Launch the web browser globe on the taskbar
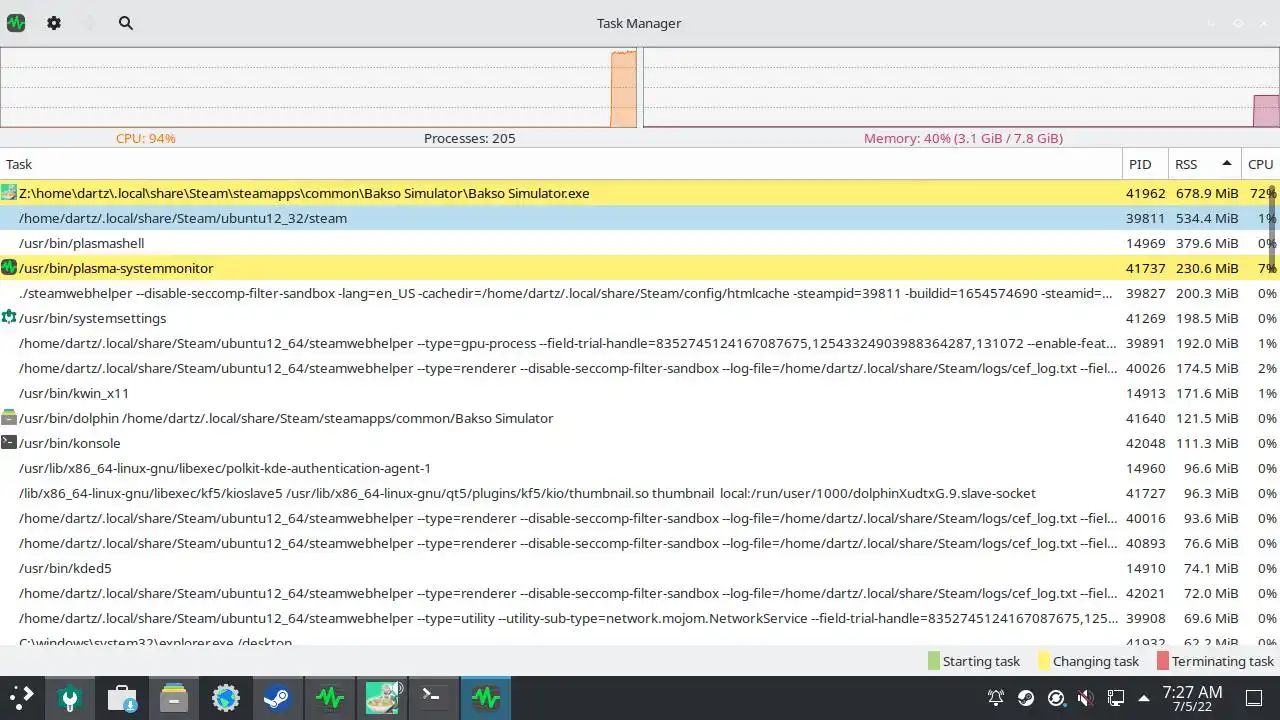1280x720 pixels. [226, 697]
